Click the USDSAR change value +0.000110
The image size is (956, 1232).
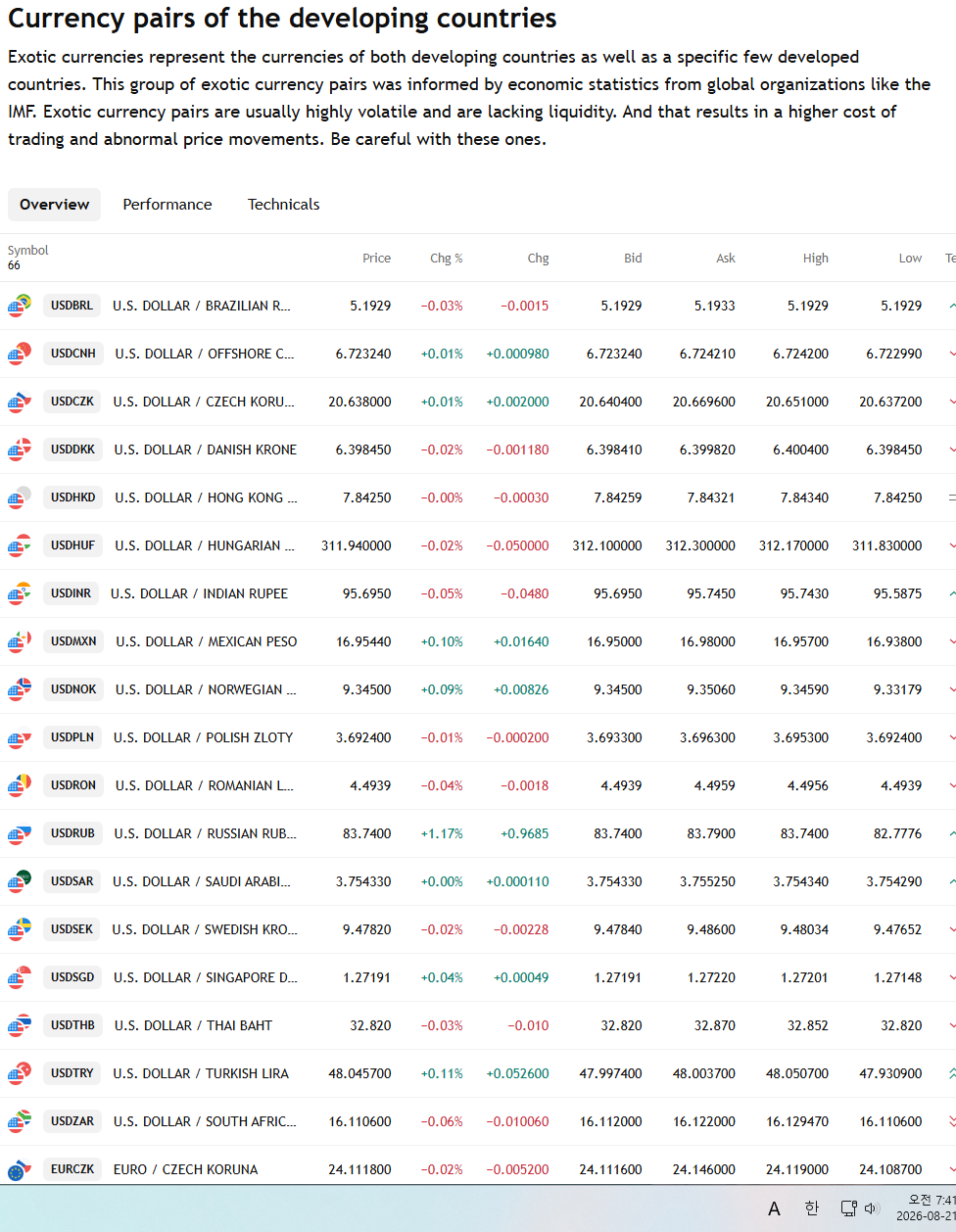pyautogui.click(x=517, y=881)
